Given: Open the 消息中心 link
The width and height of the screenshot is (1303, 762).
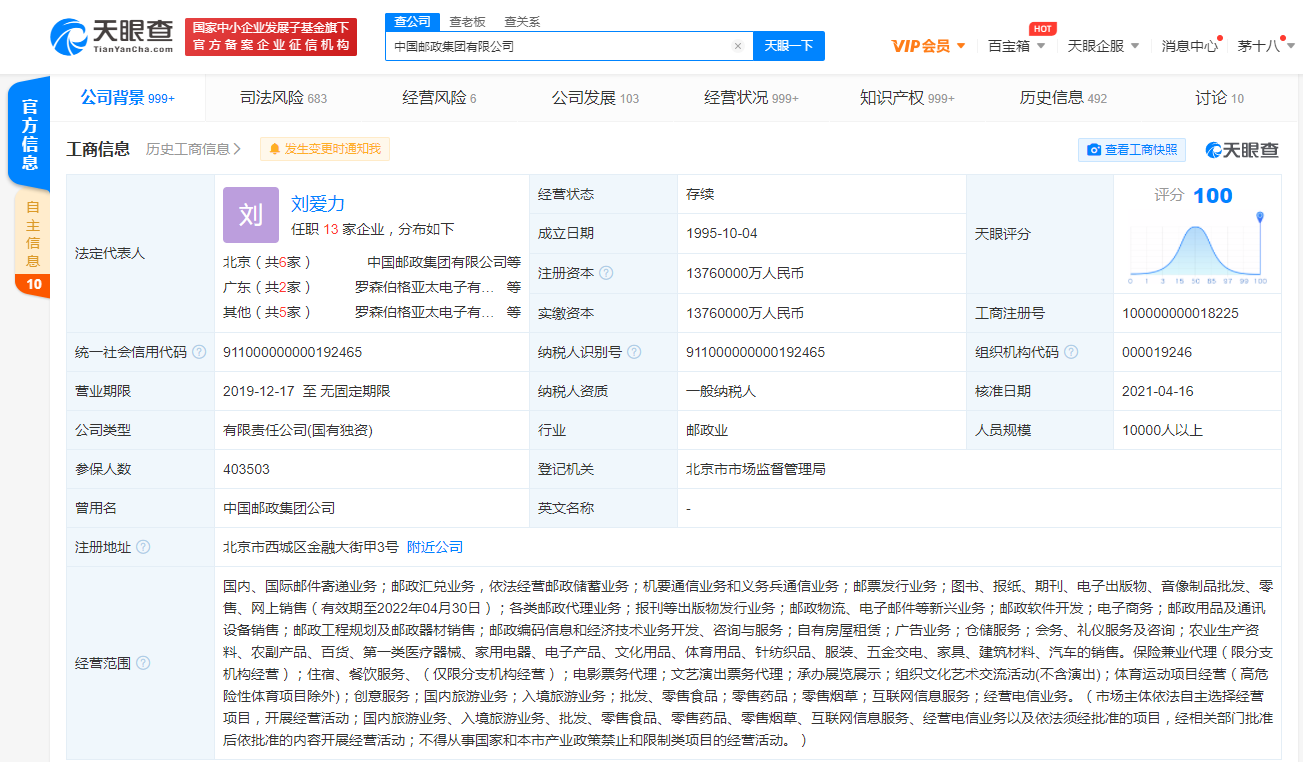Looking at the screenshot, I should click(x=1190, y=46).
